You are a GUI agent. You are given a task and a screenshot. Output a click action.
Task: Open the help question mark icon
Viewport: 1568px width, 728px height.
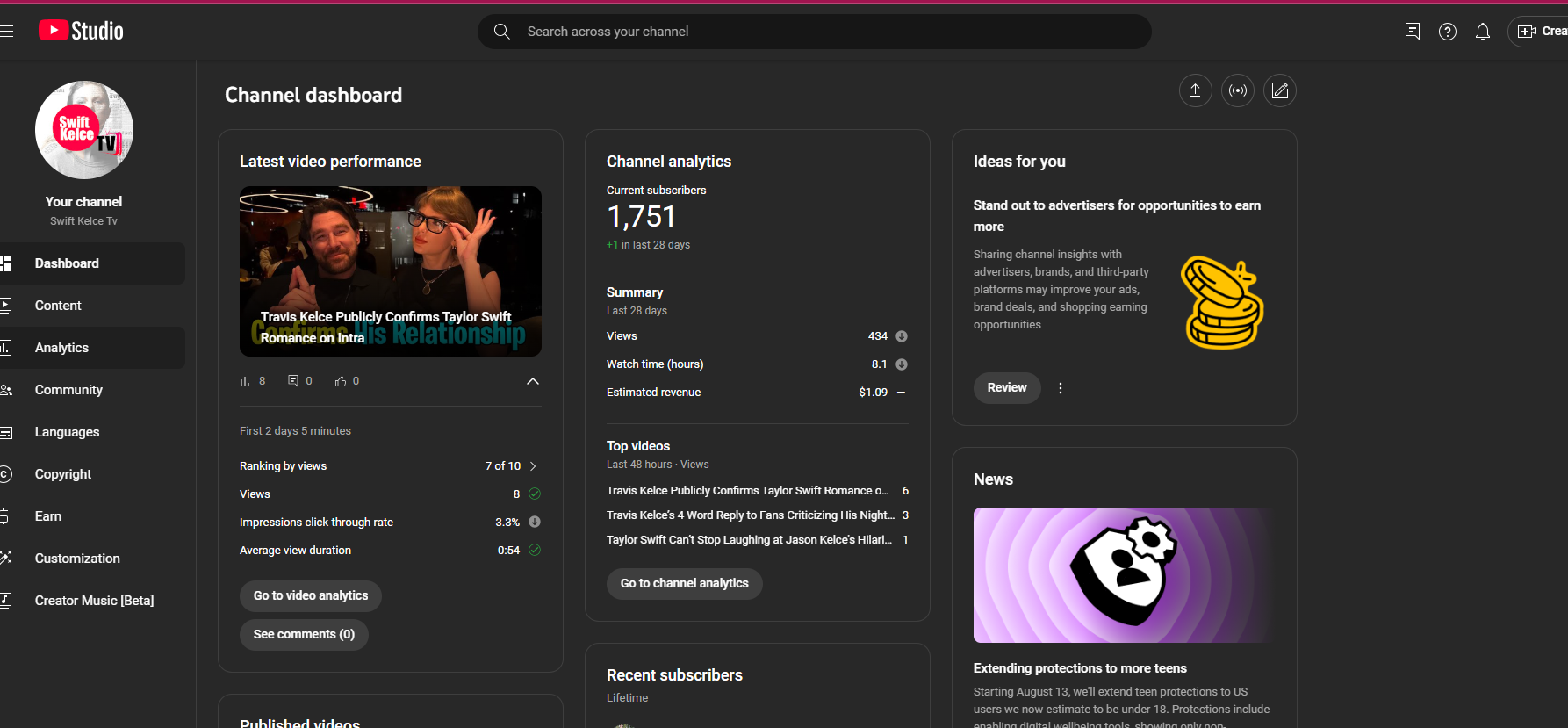point(1448,32)
